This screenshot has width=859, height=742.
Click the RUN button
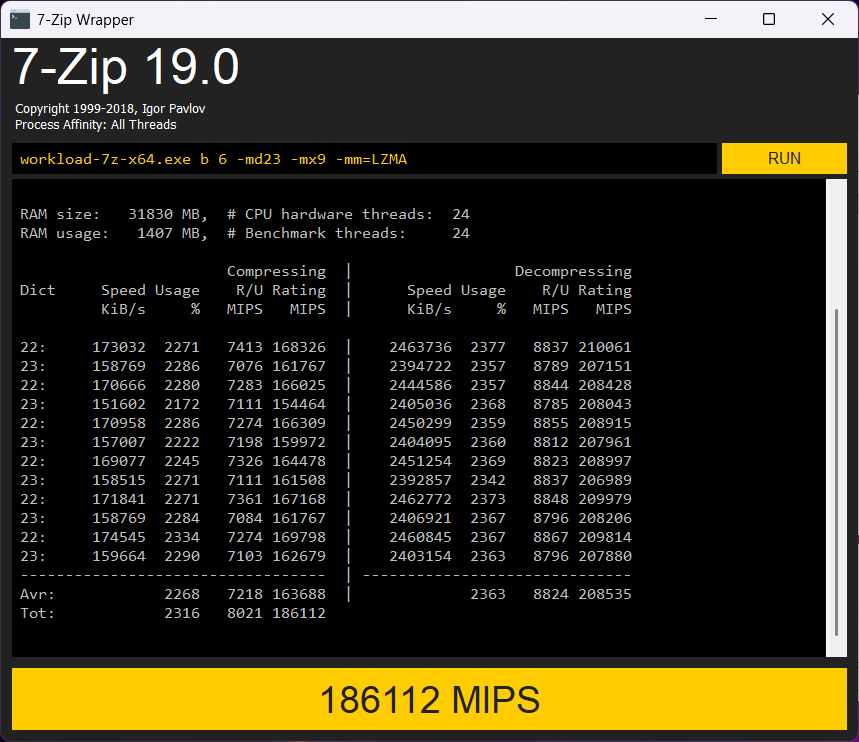[x=784, y=158]
